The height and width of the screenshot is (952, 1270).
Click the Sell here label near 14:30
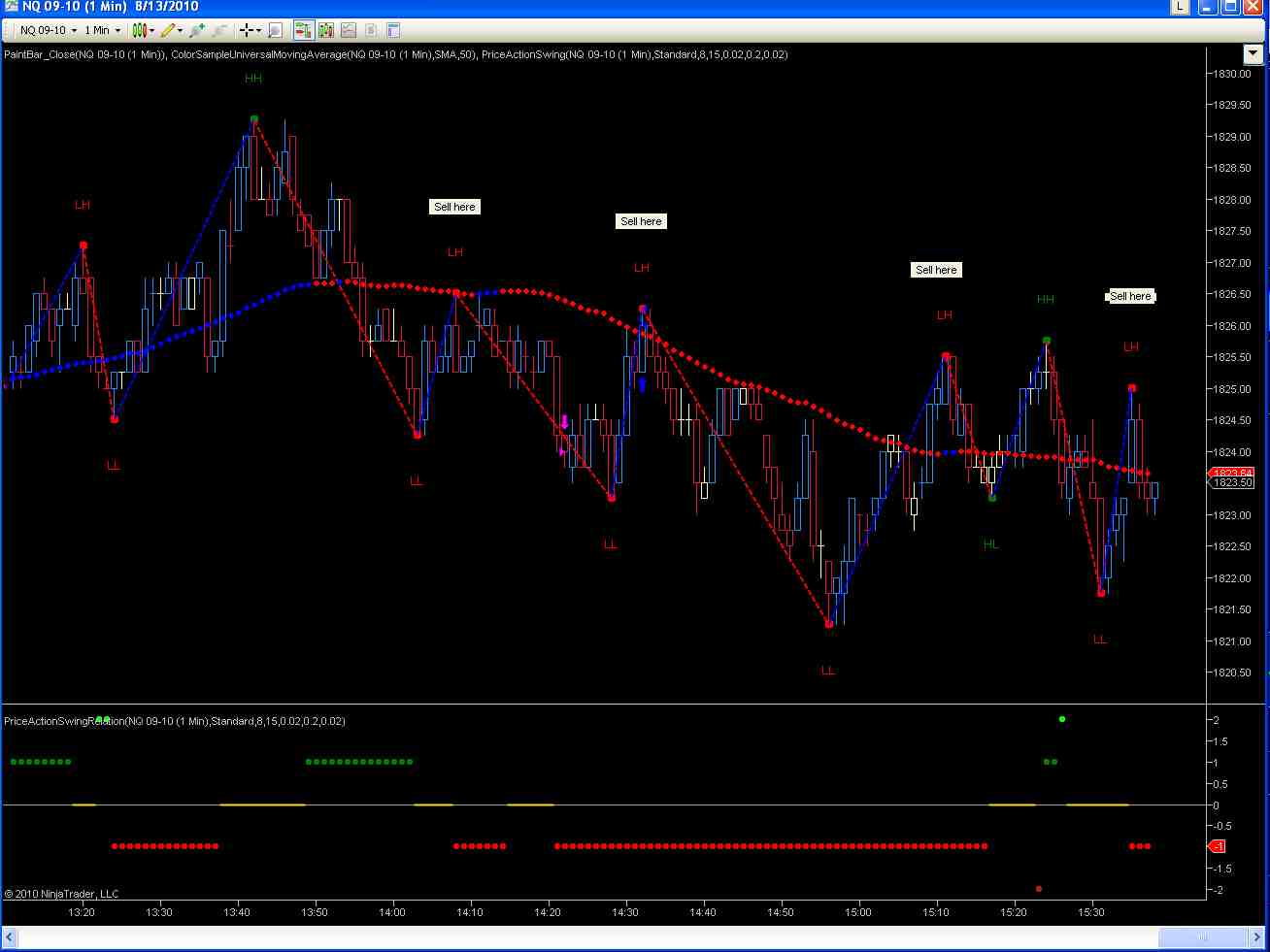coord(641,221)
